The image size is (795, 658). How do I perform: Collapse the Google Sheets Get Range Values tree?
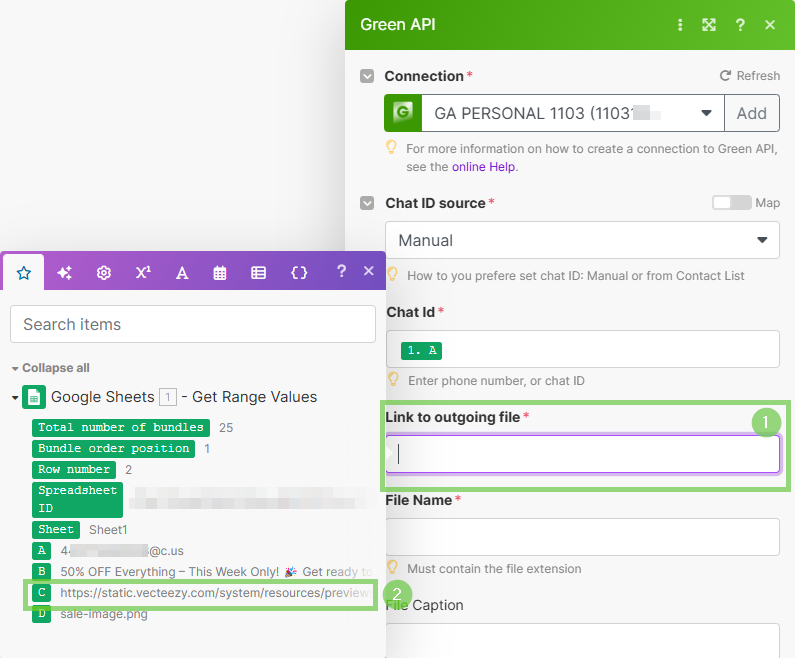(x=15, y=397)
